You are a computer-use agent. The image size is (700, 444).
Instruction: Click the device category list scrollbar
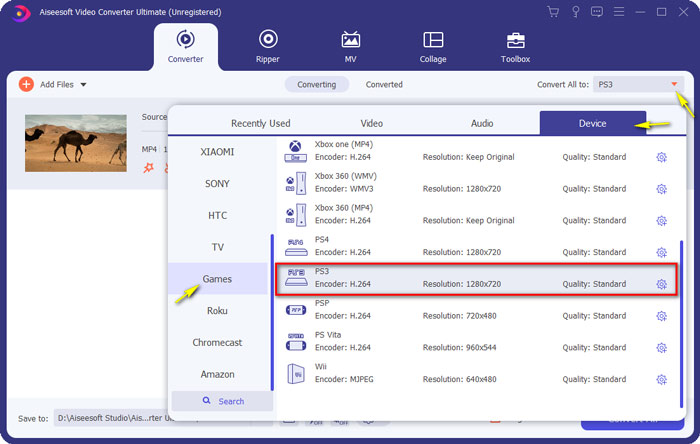click(x=272, y=312)
